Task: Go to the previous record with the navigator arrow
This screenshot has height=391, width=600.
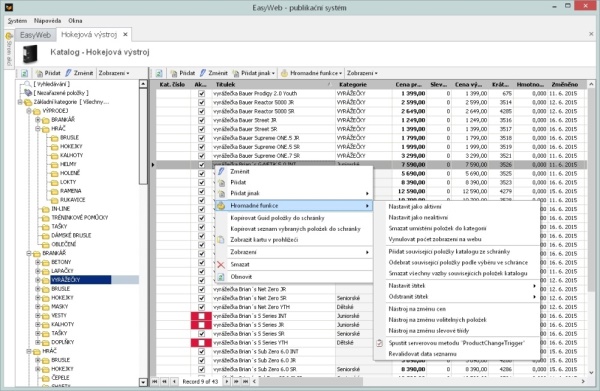Action: point(174,381)
